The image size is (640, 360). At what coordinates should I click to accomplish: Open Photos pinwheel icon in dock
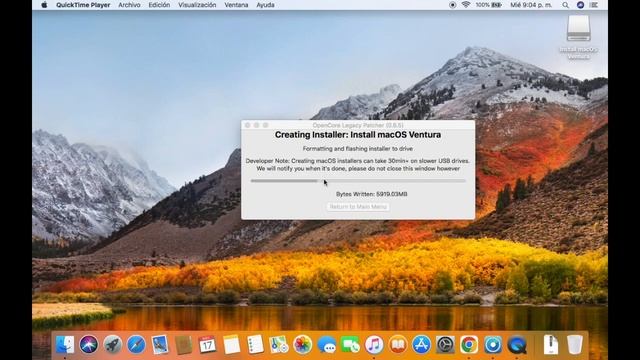302,345
